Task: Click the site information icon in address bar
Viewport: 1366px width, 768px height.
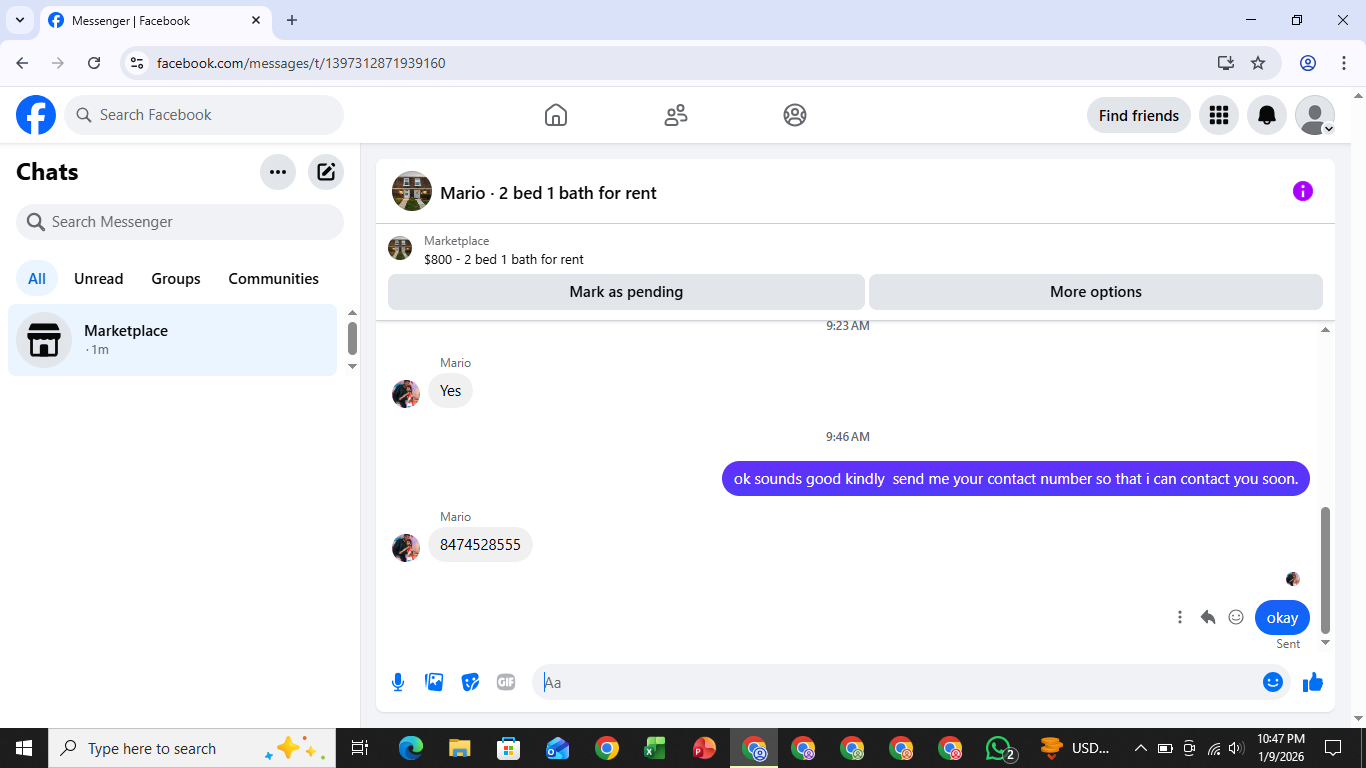Action: click(138, 63)
